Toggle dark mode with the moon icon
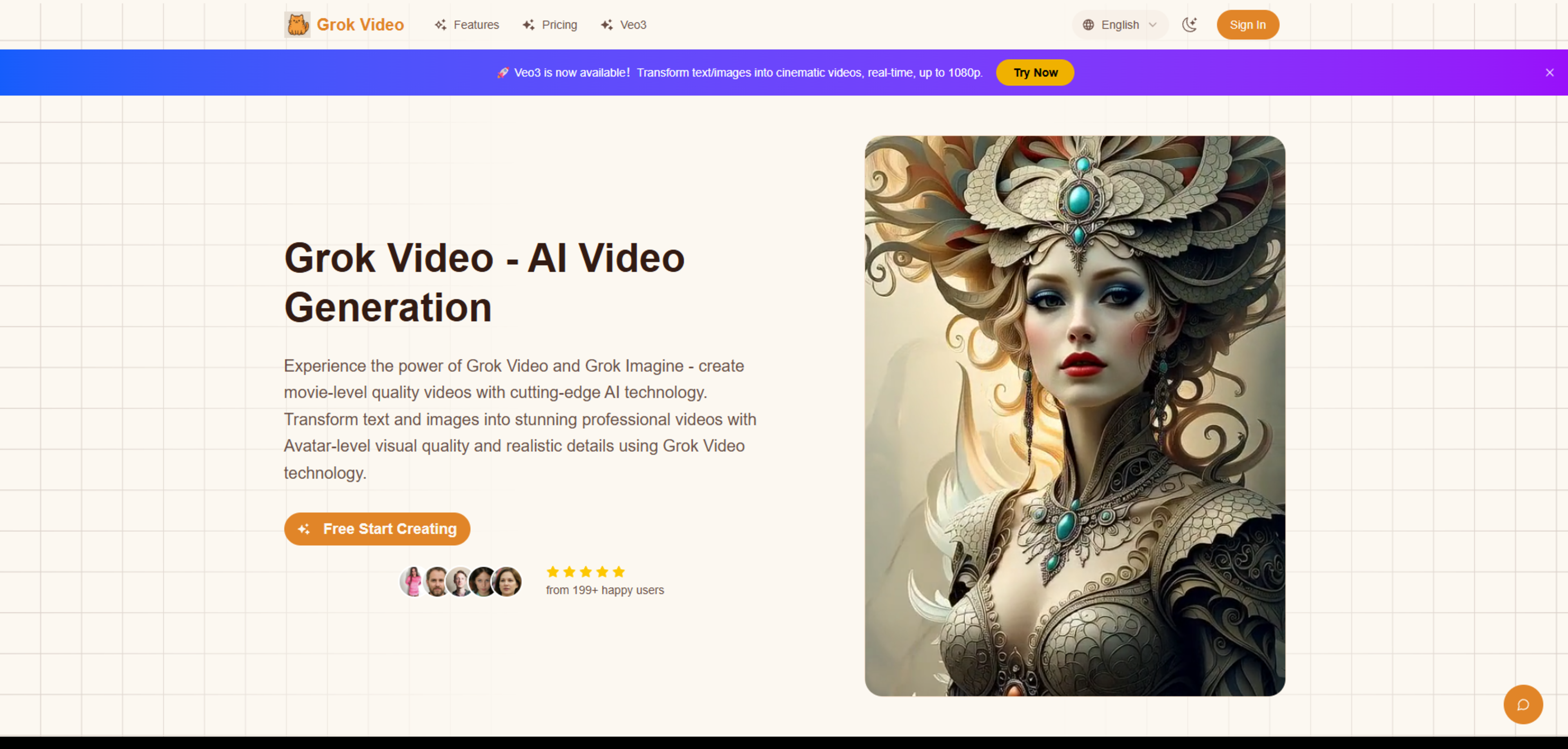 coord(1189,25)
